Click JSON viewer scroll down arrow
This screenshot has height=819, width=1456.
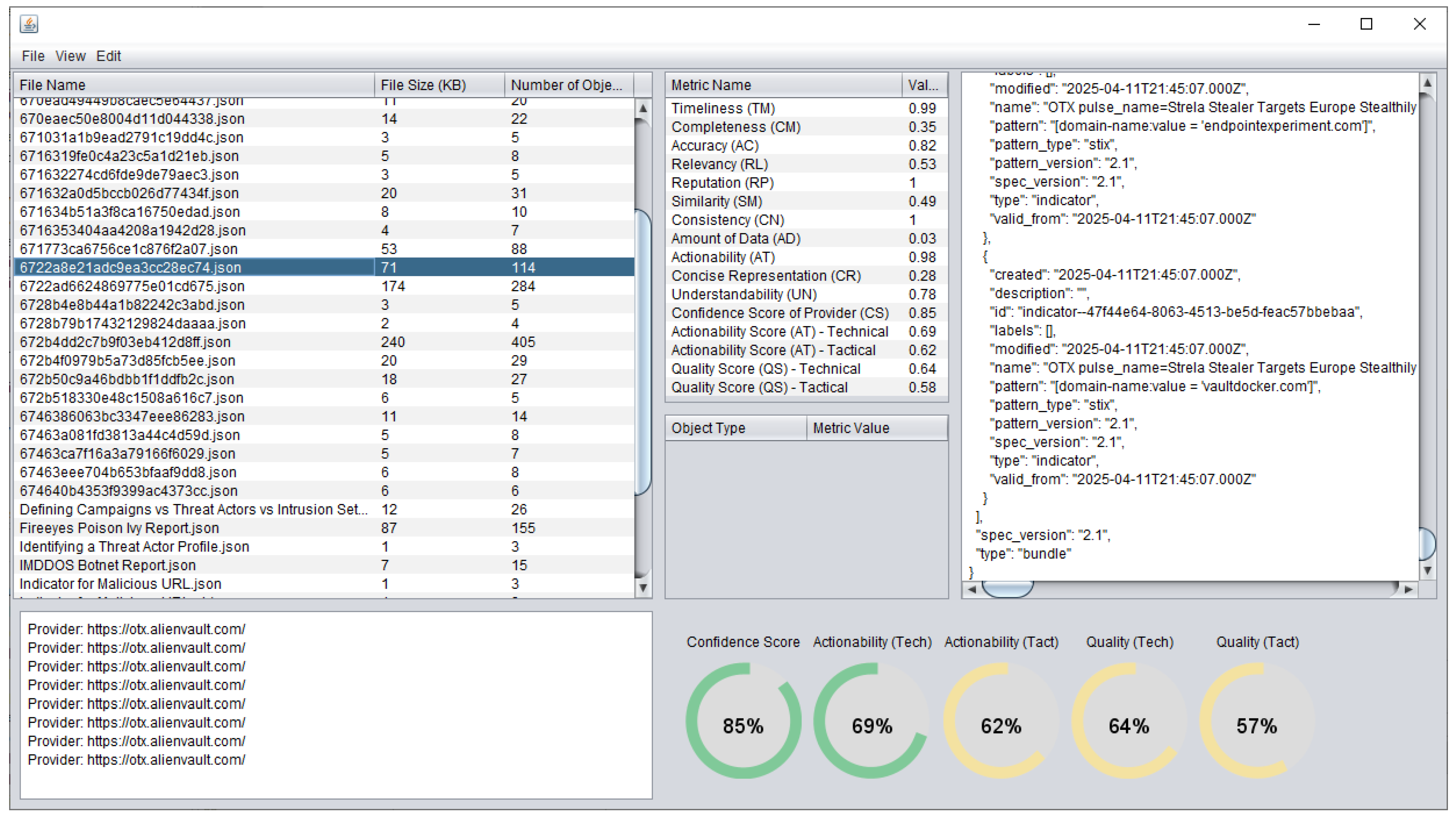click(x=1427, y=570)
